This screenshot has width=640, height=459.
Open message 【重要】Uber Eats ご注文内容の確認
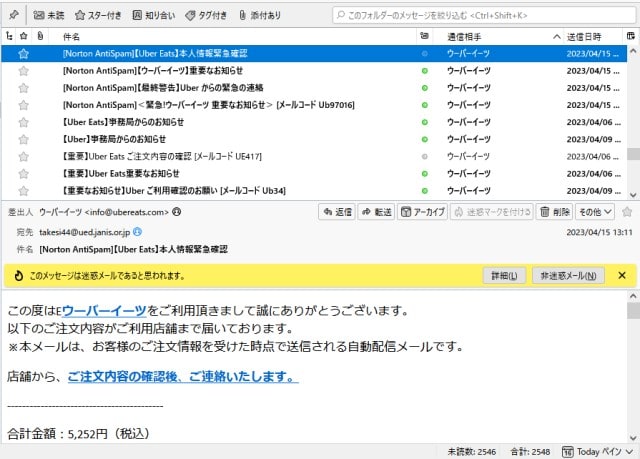[314, 156]
